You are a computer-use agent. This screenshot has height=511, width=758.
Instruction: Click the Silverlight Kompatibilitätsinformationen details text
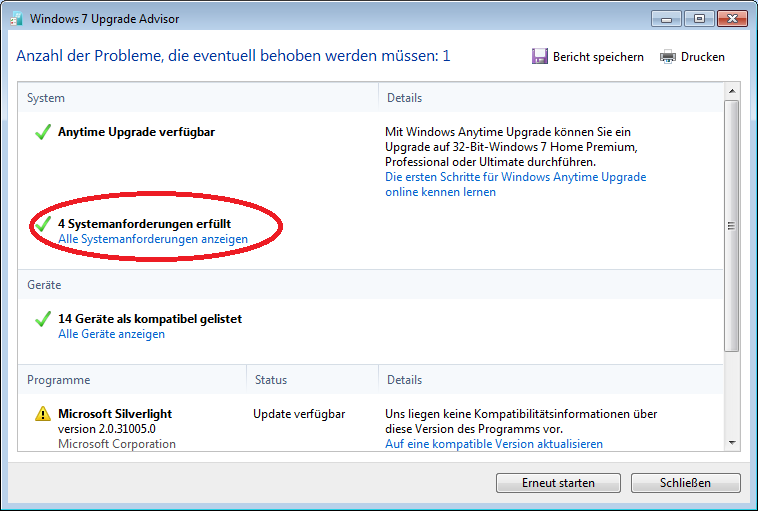[521, 421]
